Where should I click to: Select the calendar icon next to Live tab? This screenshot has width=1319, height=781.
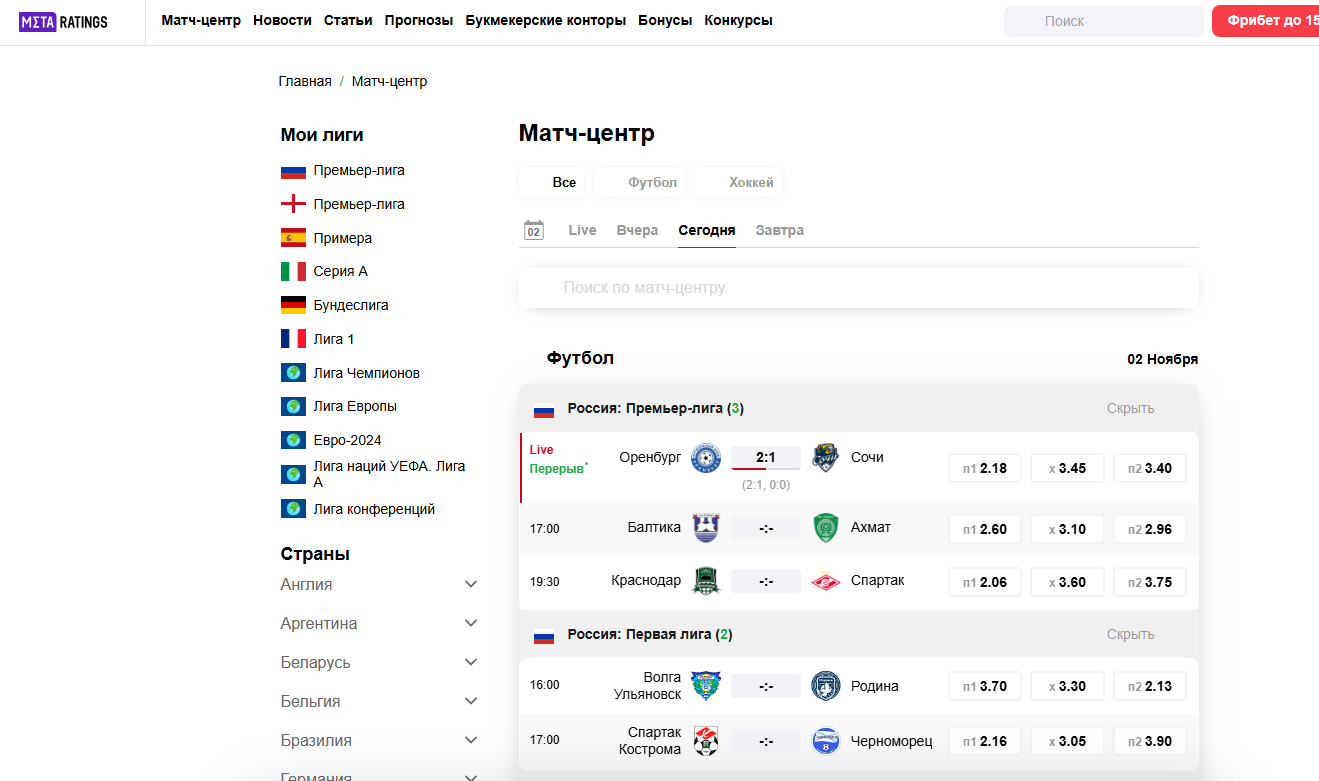[534, 229]
